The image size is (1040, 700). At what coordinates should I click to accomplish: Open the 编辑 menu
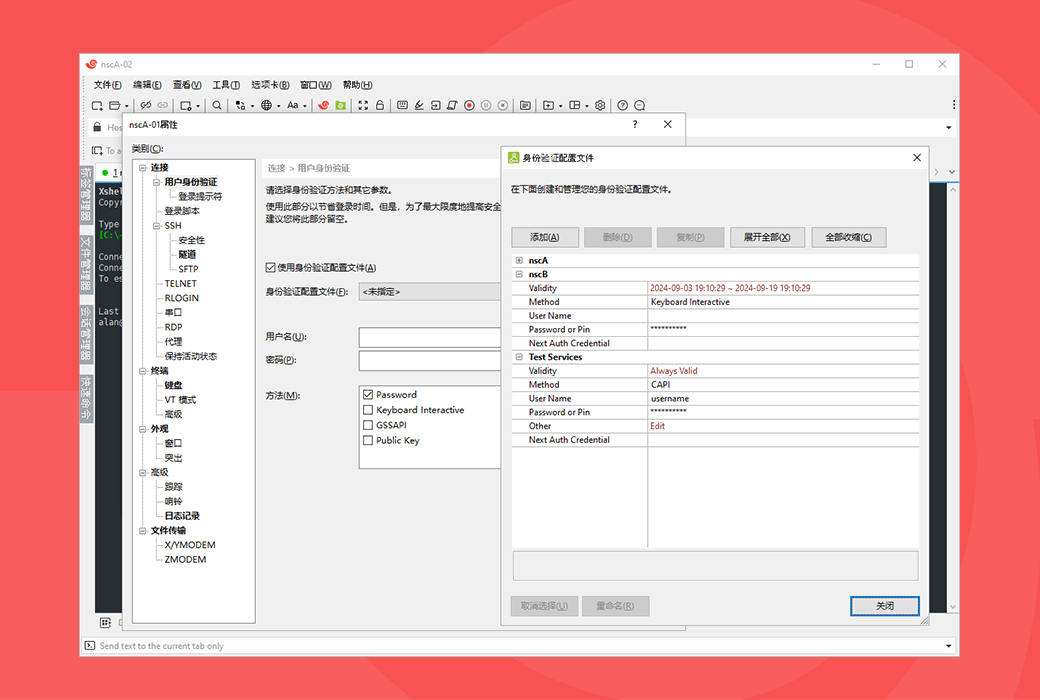[x=147, y=85]
